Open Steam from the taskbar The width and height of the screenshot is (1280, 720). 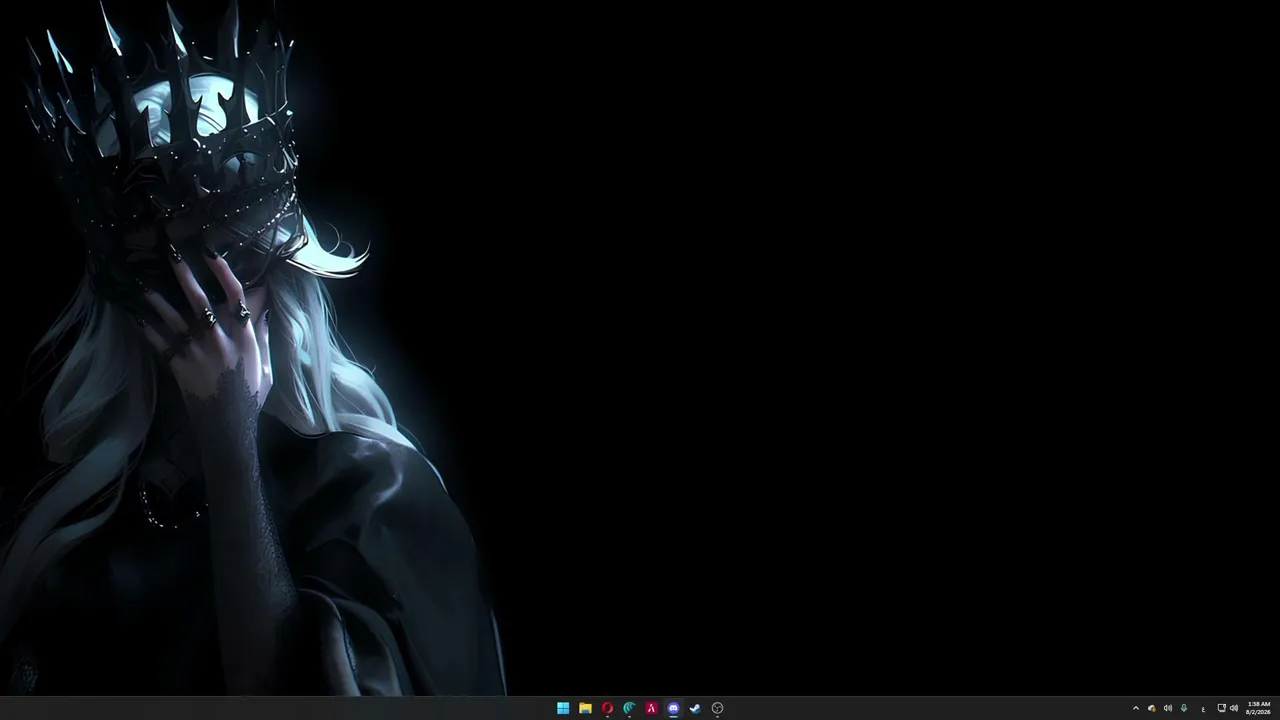click(x=695, y=708)
